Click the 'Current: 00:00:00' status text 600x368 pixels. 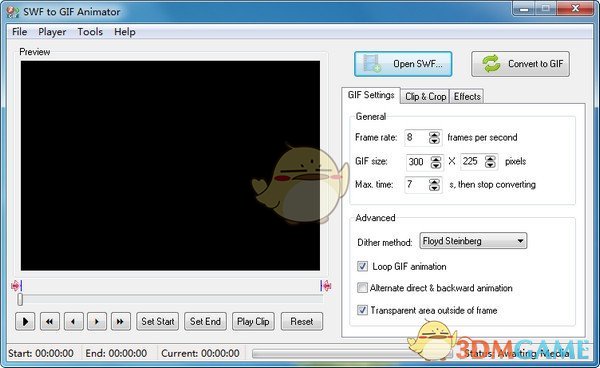[x=200, y=353]
